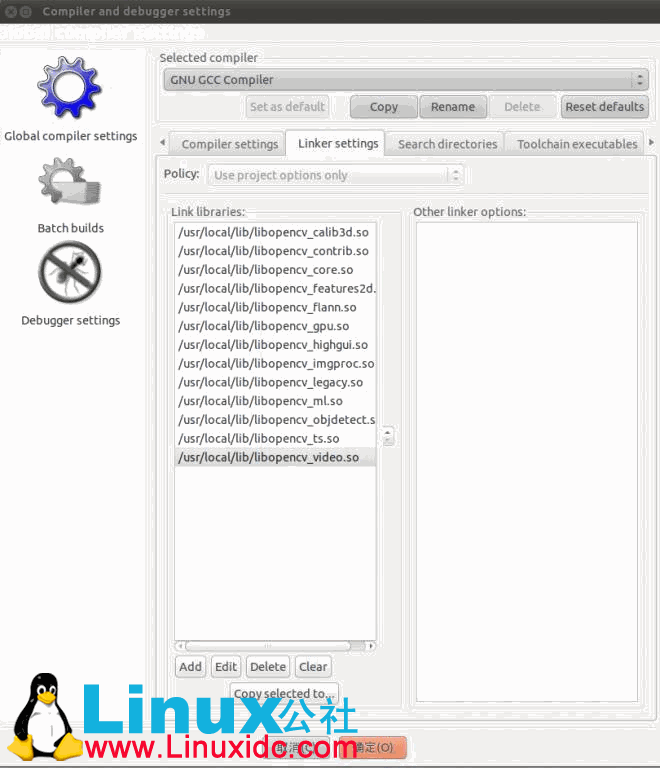
Task: Expand the Selected compiler dropdown
Action: coord(405,80)
